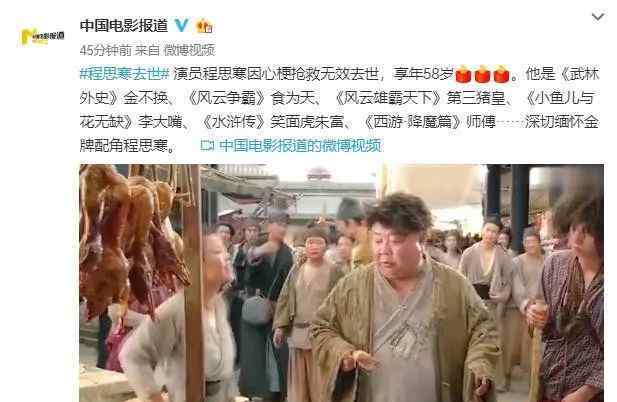Play the embedded video thumbnail
This screenshot has width=617, height=402.
[341, 283]
